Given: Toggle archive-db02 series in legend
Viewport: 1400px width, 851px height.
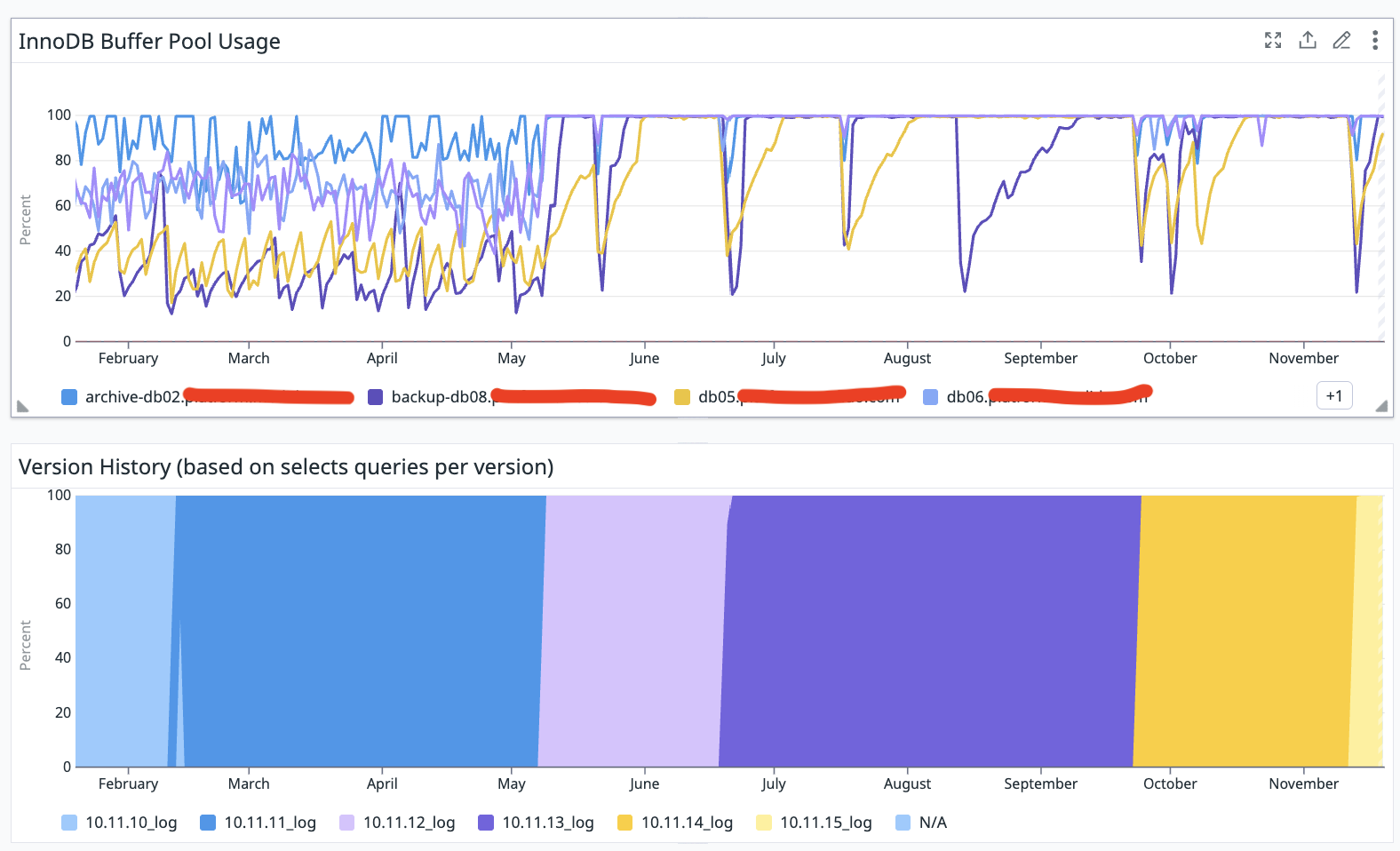Looking at the screenshot, I should tap(133, 397).
